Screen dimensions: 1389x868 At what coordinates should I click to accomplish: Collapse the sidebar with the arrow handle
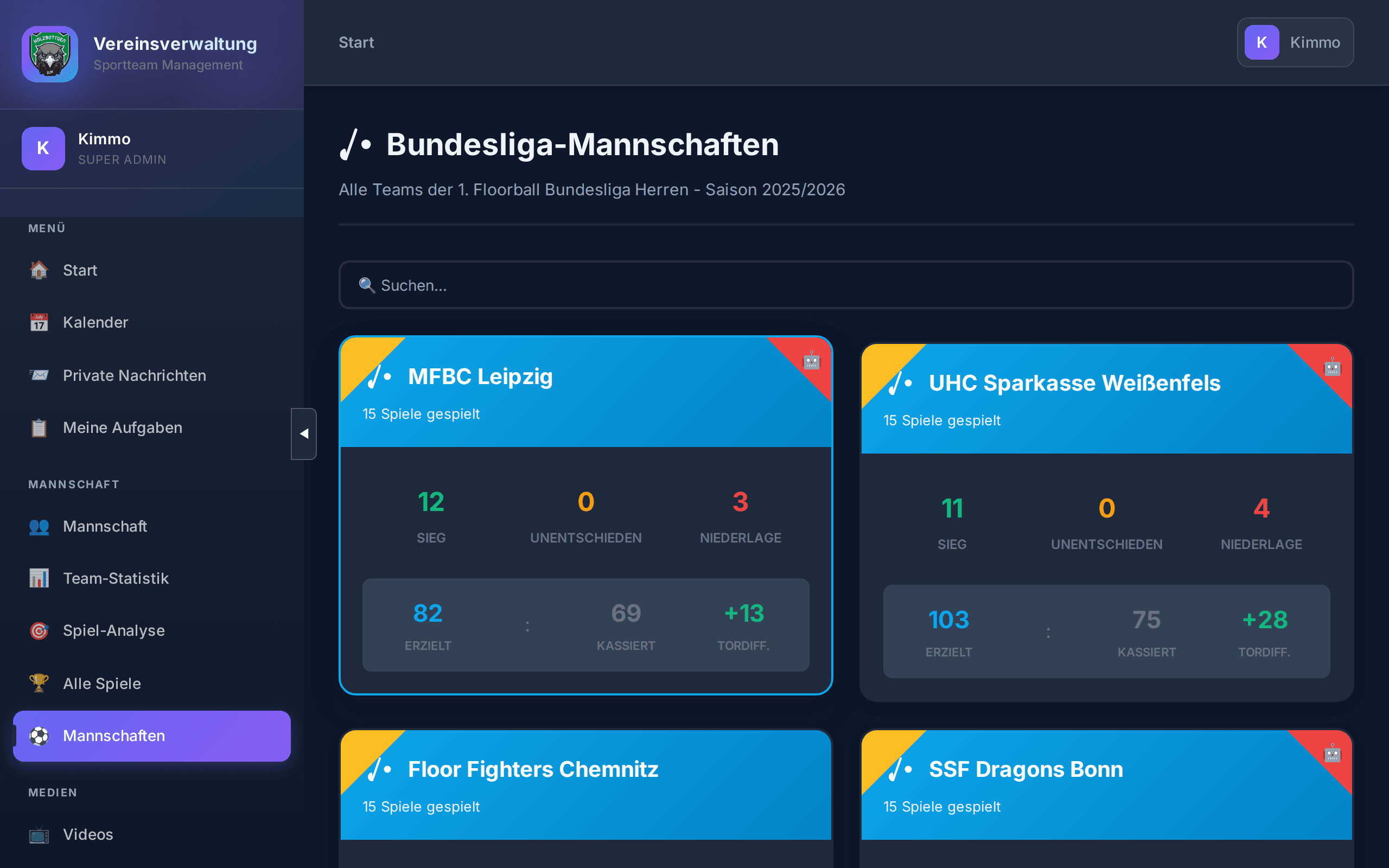pyautogui.click(x=304, y=434)
